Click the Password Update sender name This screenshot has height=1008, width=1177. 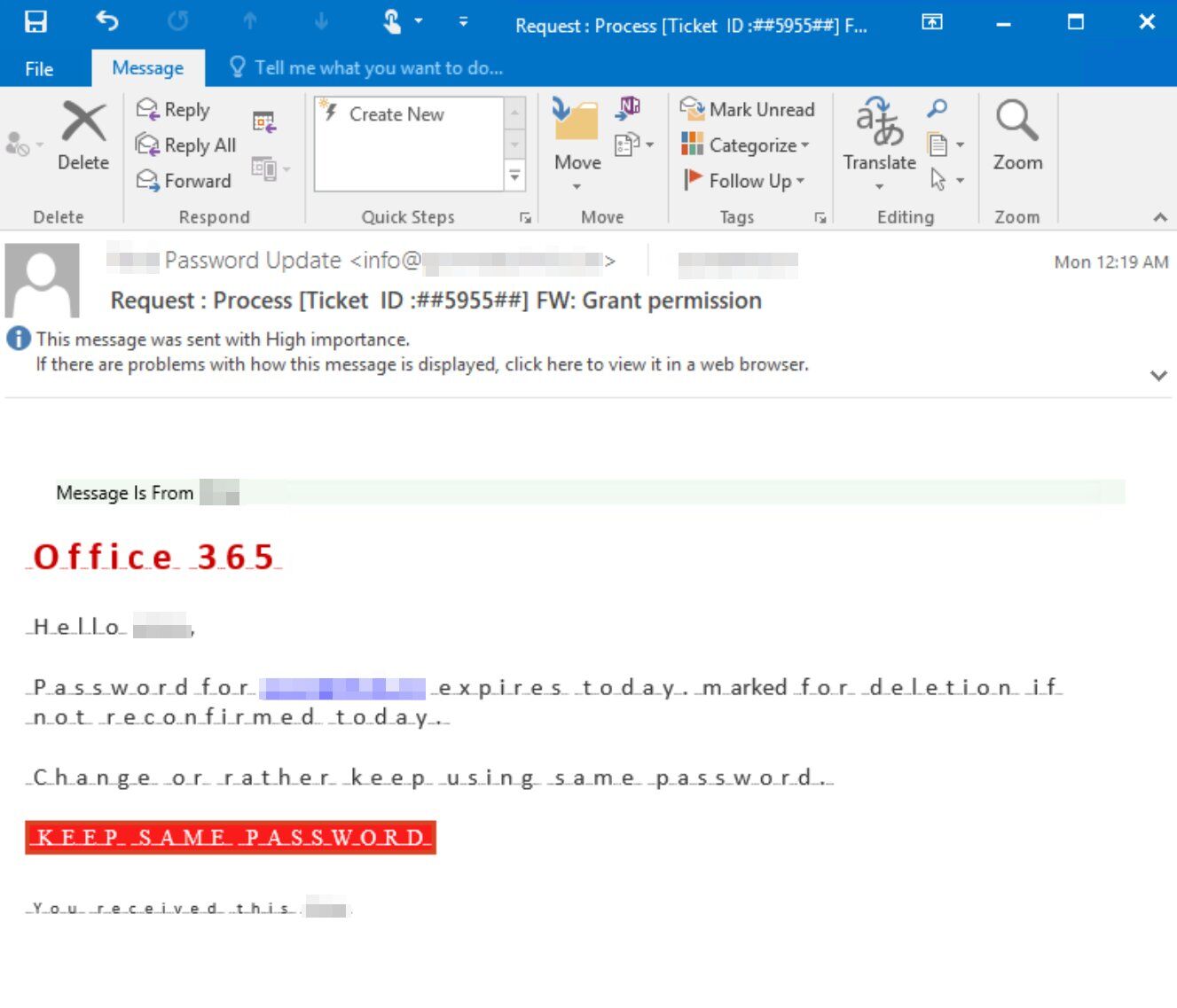click(x=253, y=261)
